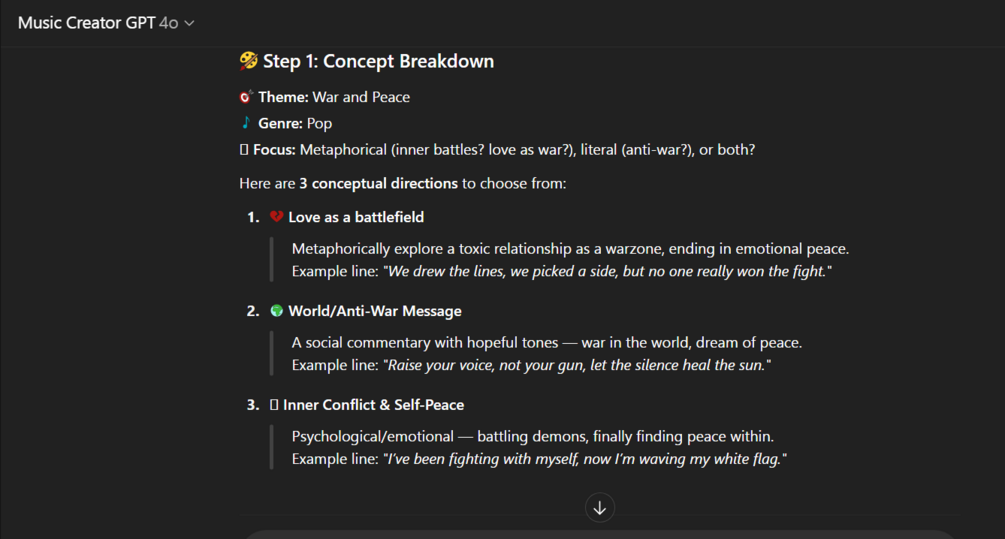Click the globe emoji beside World/Anti-War Message
The image size is (1005, 539).
pyautogui.click(x=277, y=311)
